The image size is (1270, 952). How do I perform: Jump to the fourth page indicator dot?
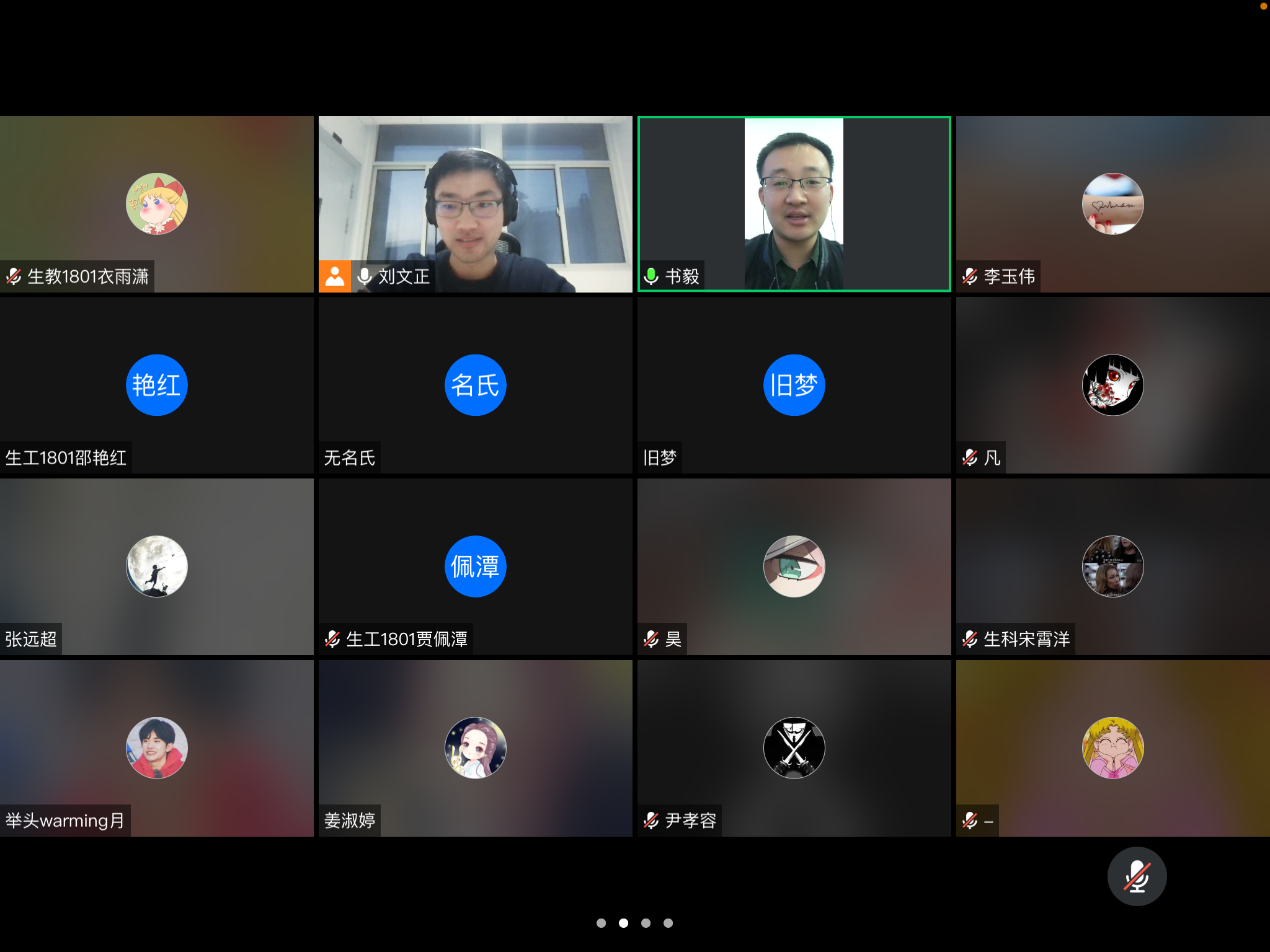click(668, 923)
